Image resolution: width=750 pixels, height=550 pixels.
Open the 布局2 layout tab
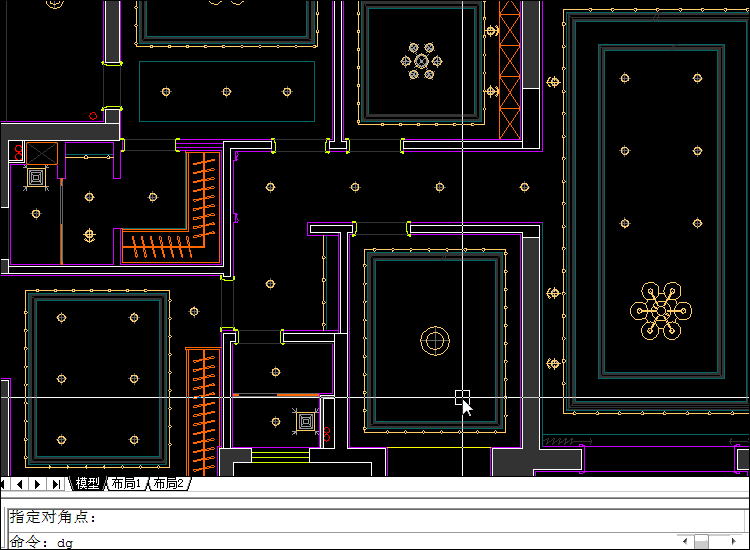click(x=169, y=484)
